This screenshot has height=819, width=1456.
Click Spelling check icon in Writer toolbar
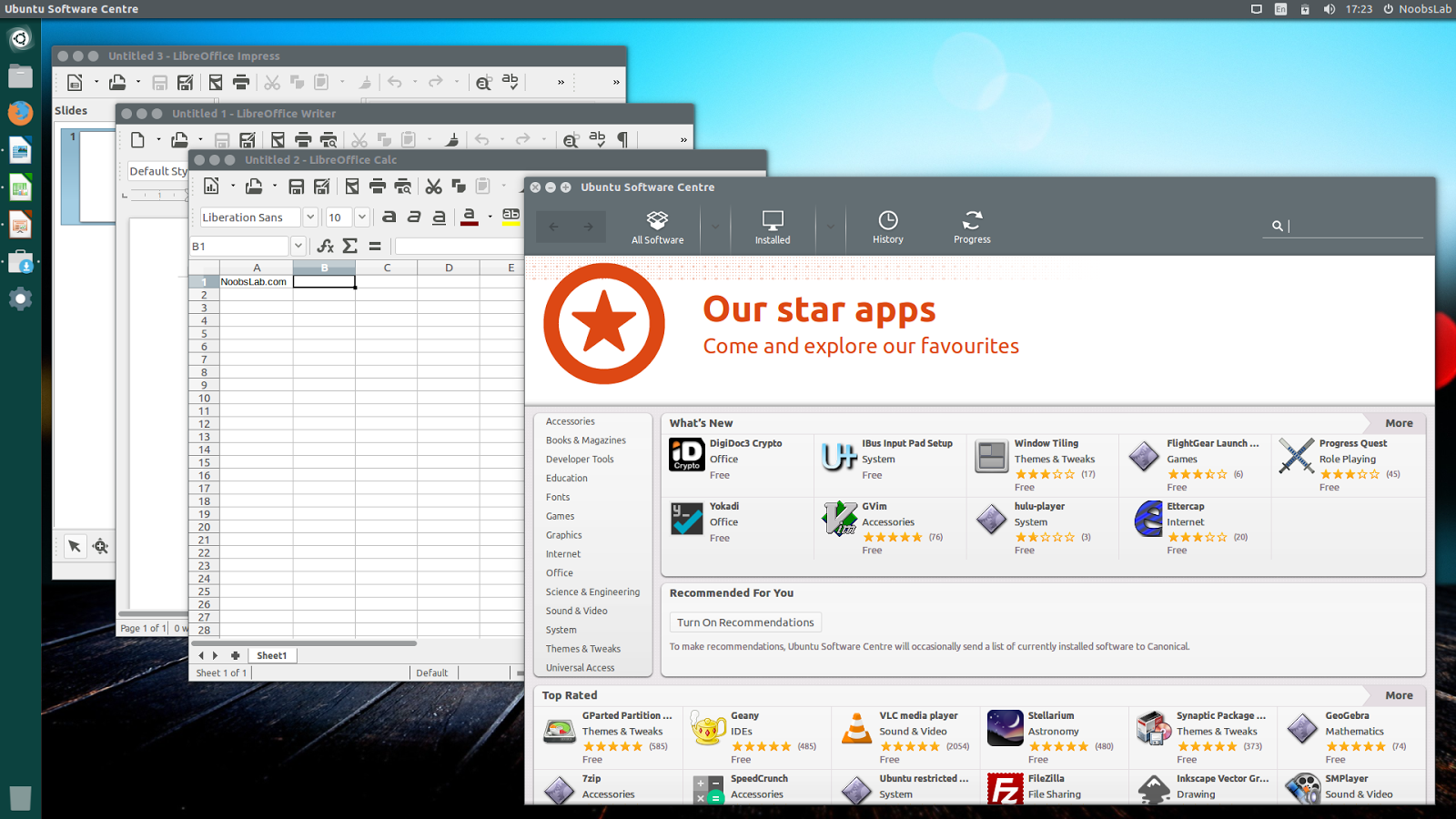(597, 139)
